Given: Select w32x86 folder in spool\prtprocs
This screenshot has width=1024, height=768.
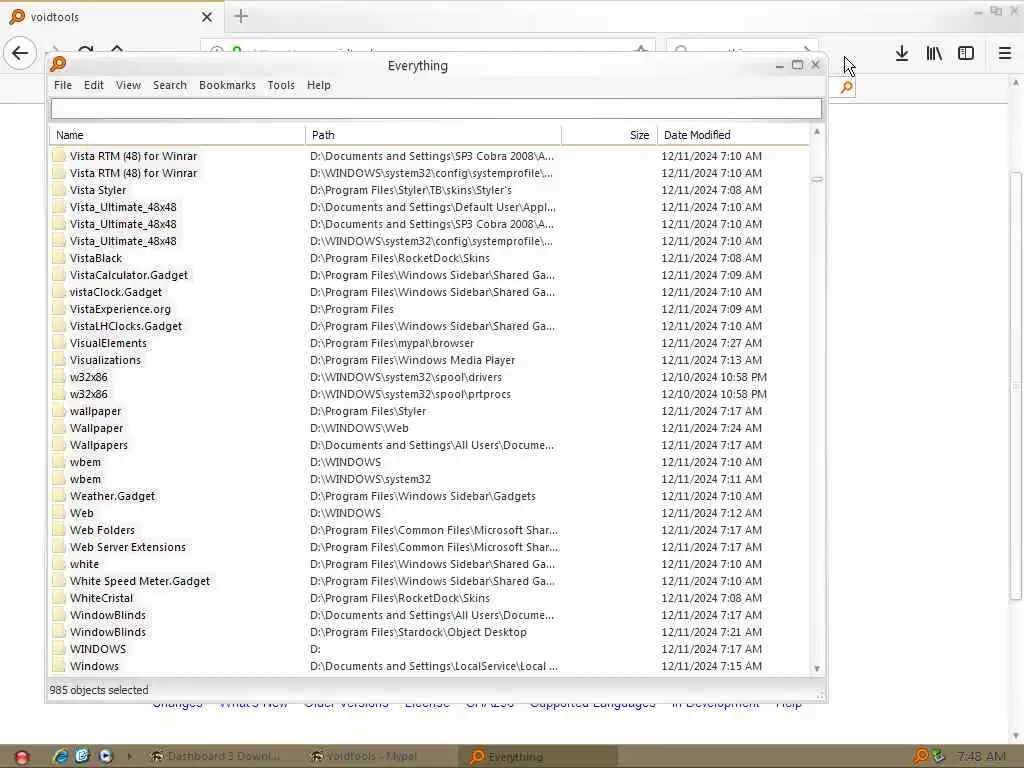Looking at the screenshot, I should click(x=430, y=394).
